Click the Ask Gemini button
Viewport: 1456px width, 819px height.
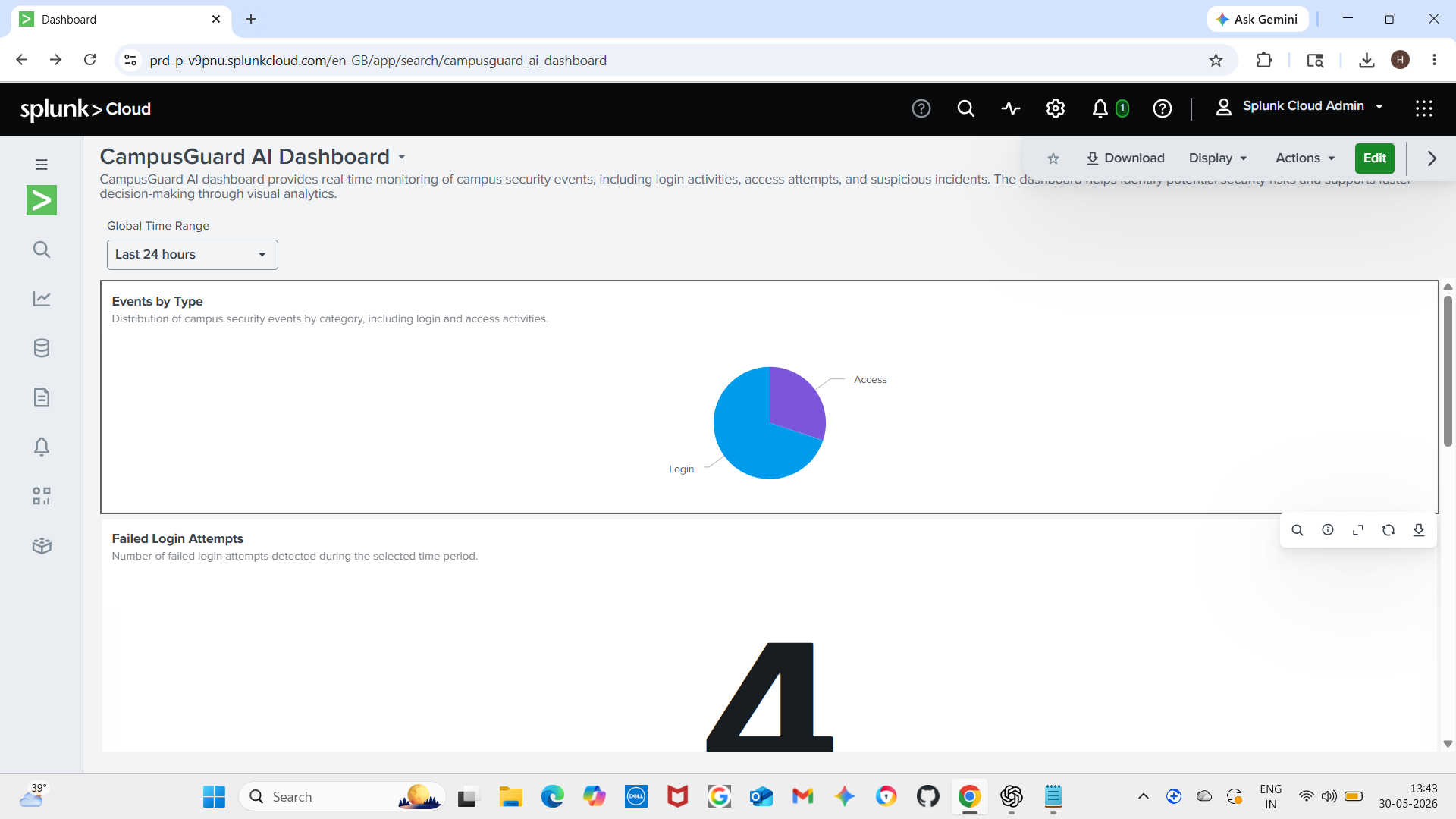tap(1257, 19)
